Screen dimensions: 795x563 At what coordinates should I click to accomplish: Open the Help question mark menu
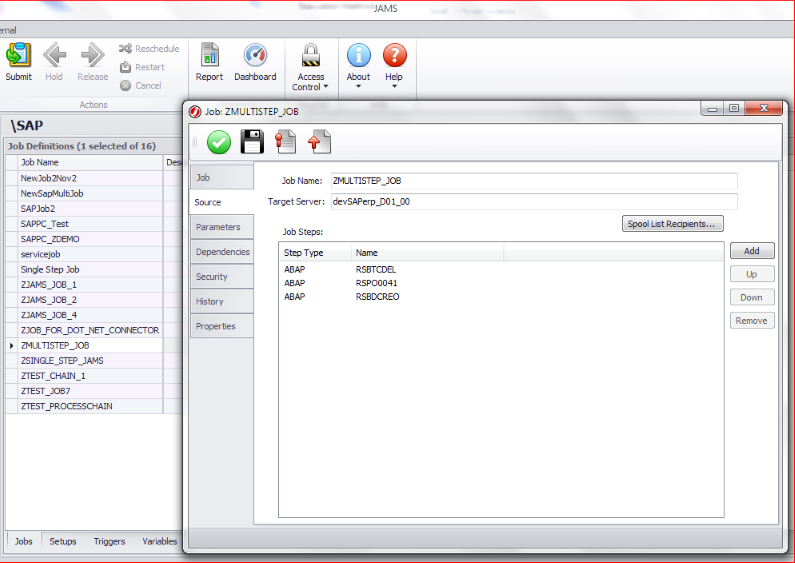click(394, 55)
